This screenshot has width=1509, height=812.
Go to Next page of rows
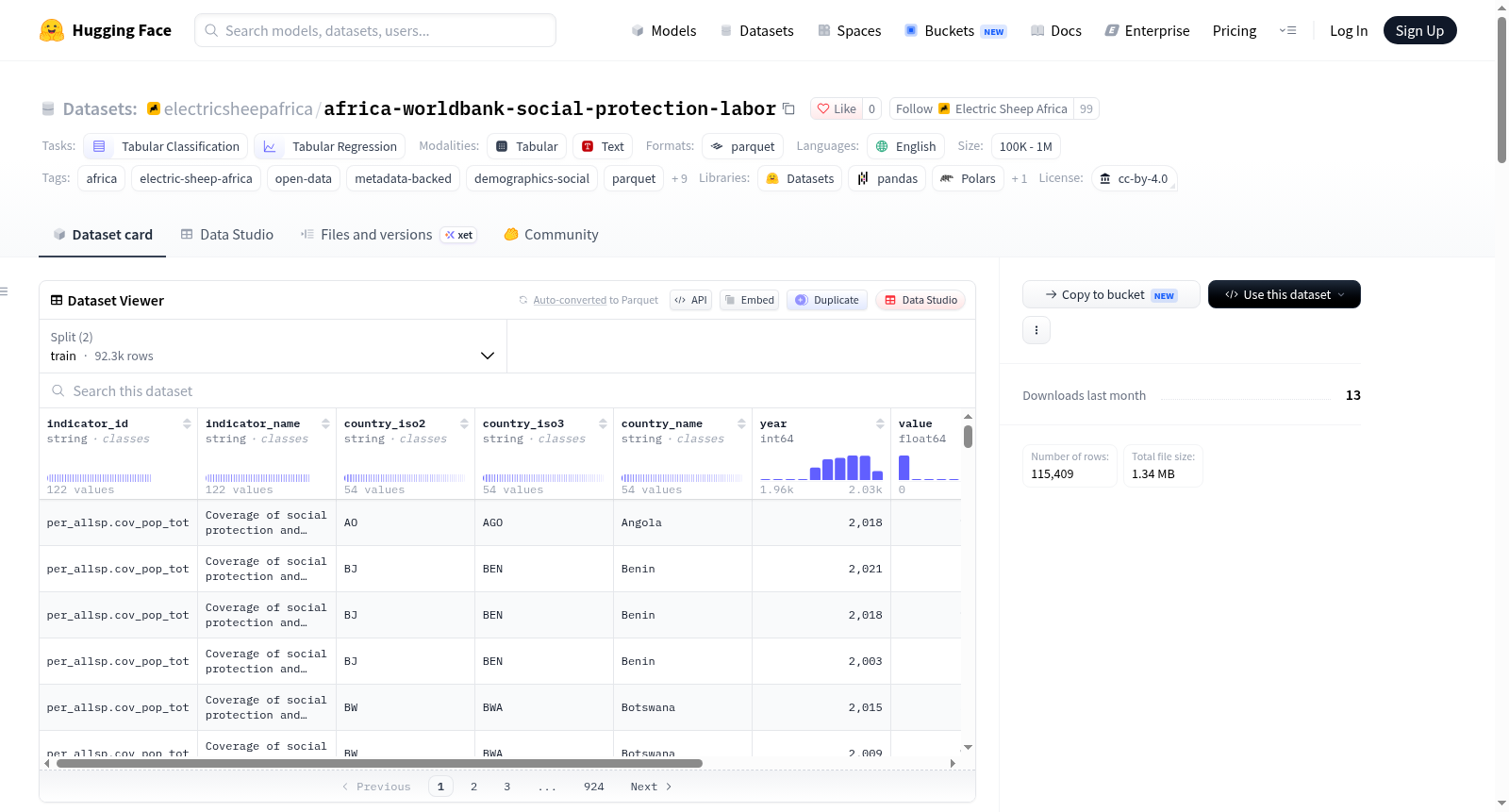(651, 787)
